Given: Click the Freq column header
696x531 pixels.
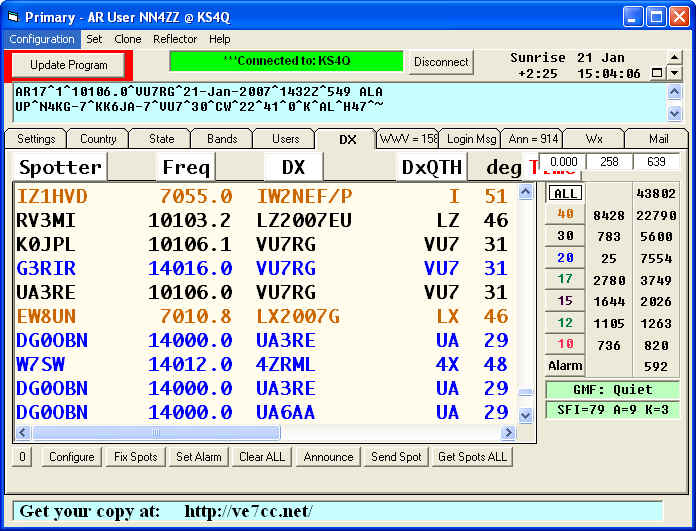Looking at the screenshot, I should click(x=186, y=167).
